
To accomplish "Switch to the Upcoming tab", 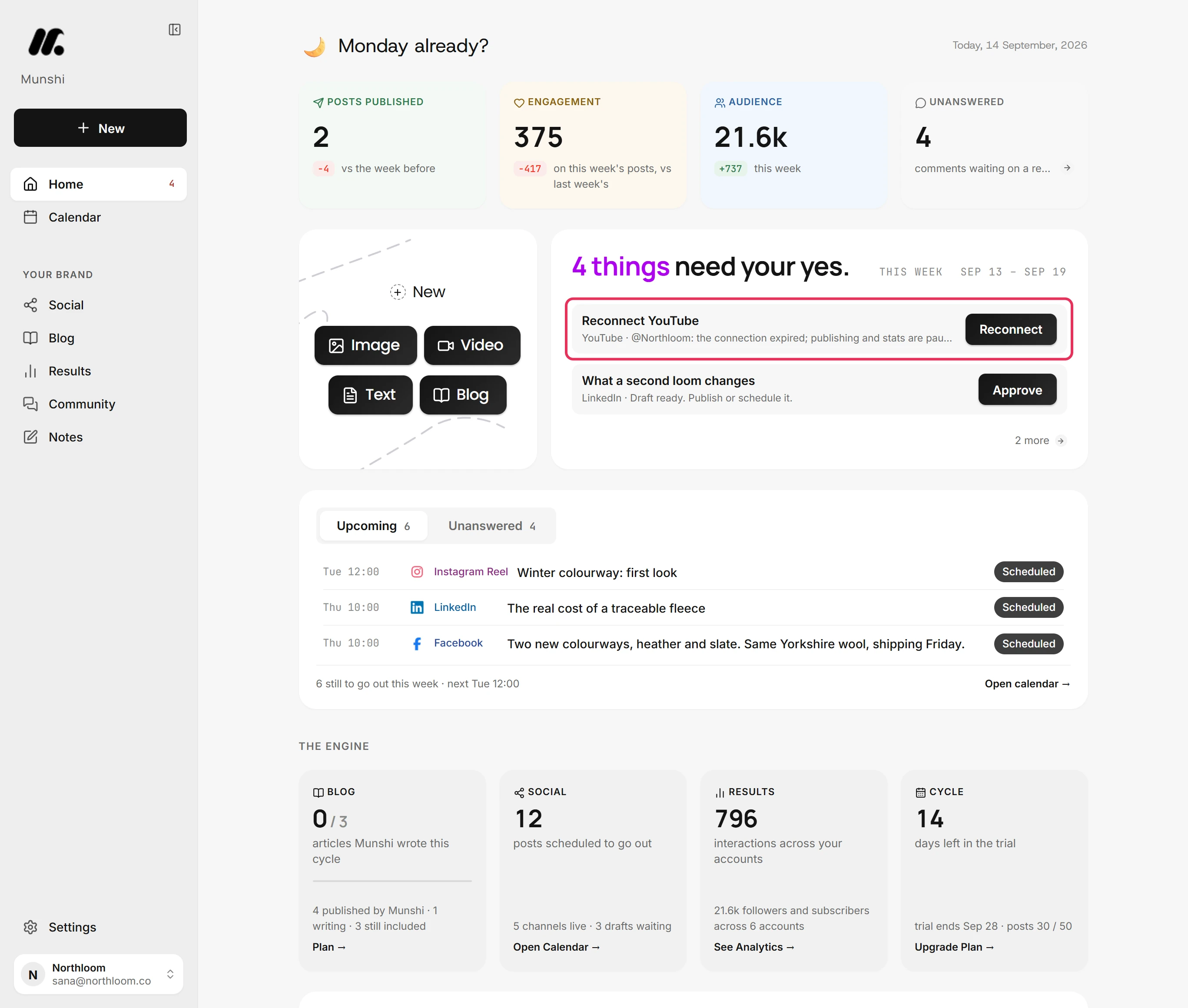I will click(373, 526).
